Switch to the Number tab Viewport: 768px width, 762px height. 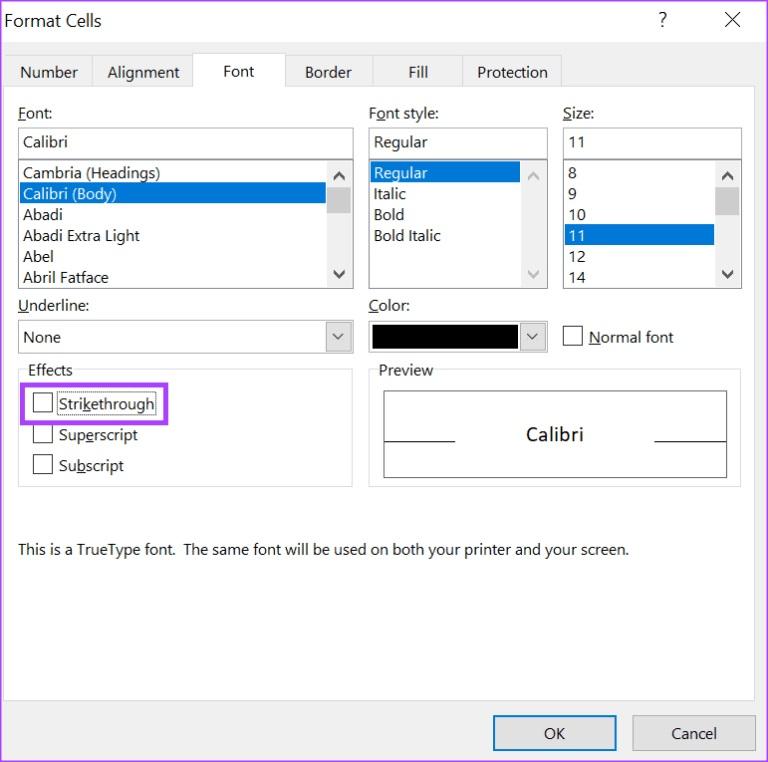coord(48,72)
